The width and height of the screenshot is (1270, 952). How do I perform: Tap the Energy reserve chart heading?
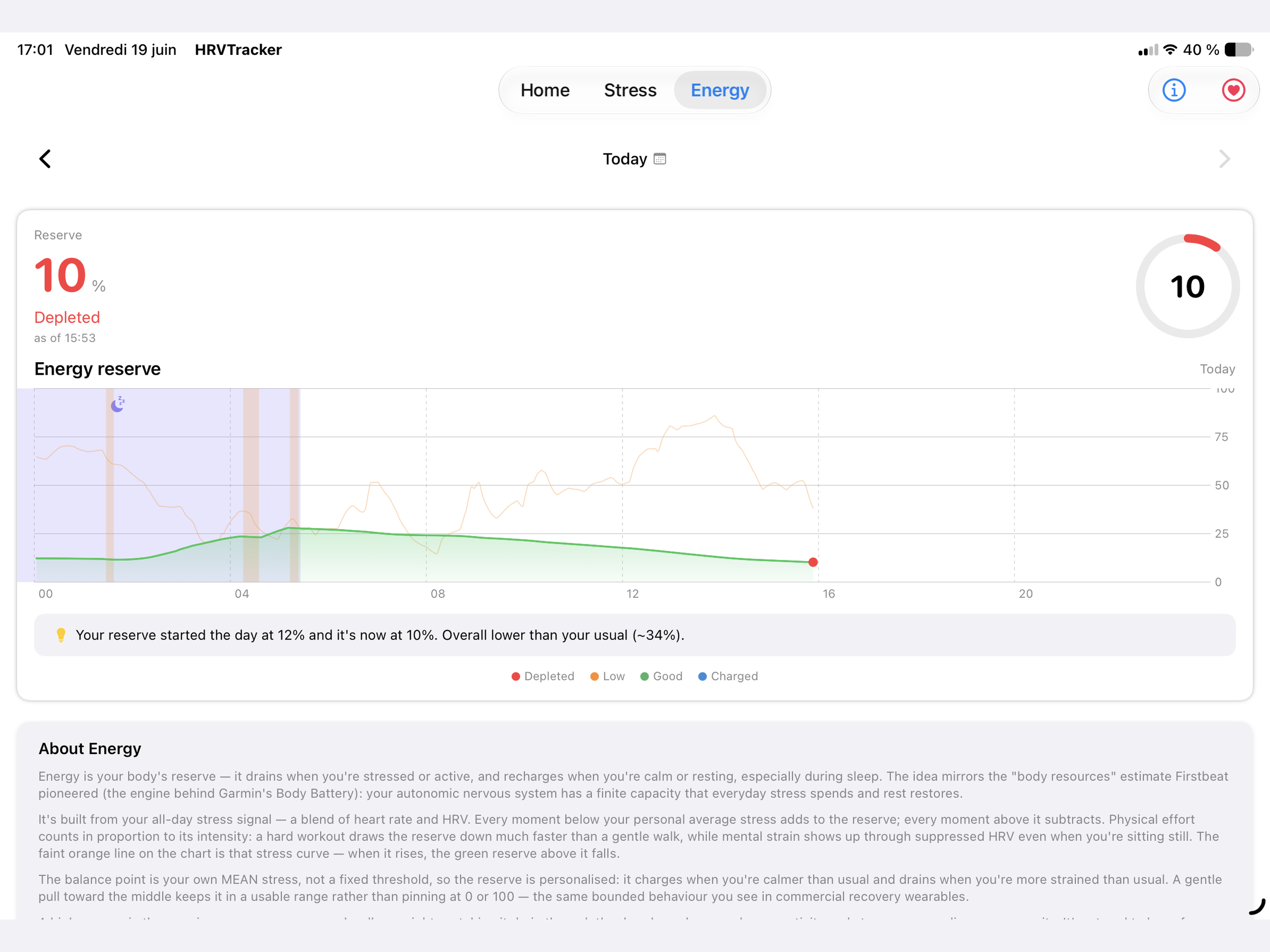tap(98, 369)
